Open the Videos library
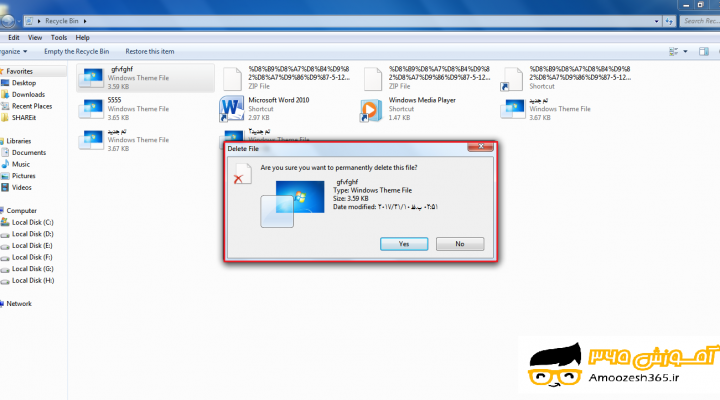 coord(22,187)
